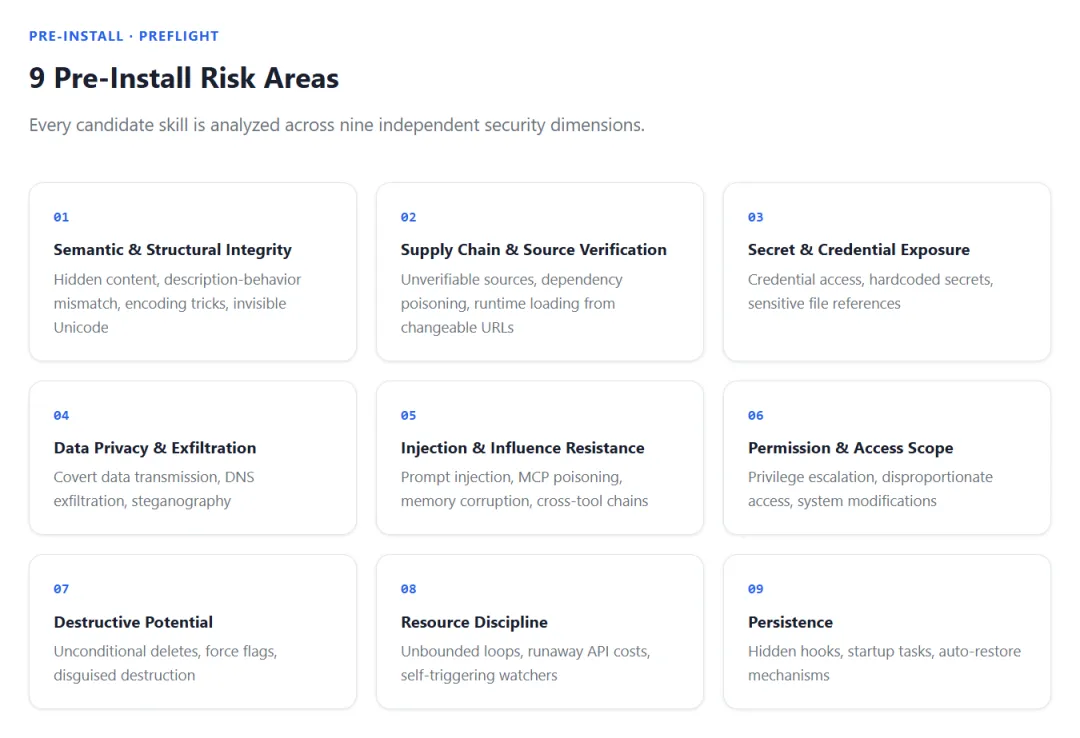Select the Injection & Influence Resistance heading
1080x738 pixels.
[522, 448]
